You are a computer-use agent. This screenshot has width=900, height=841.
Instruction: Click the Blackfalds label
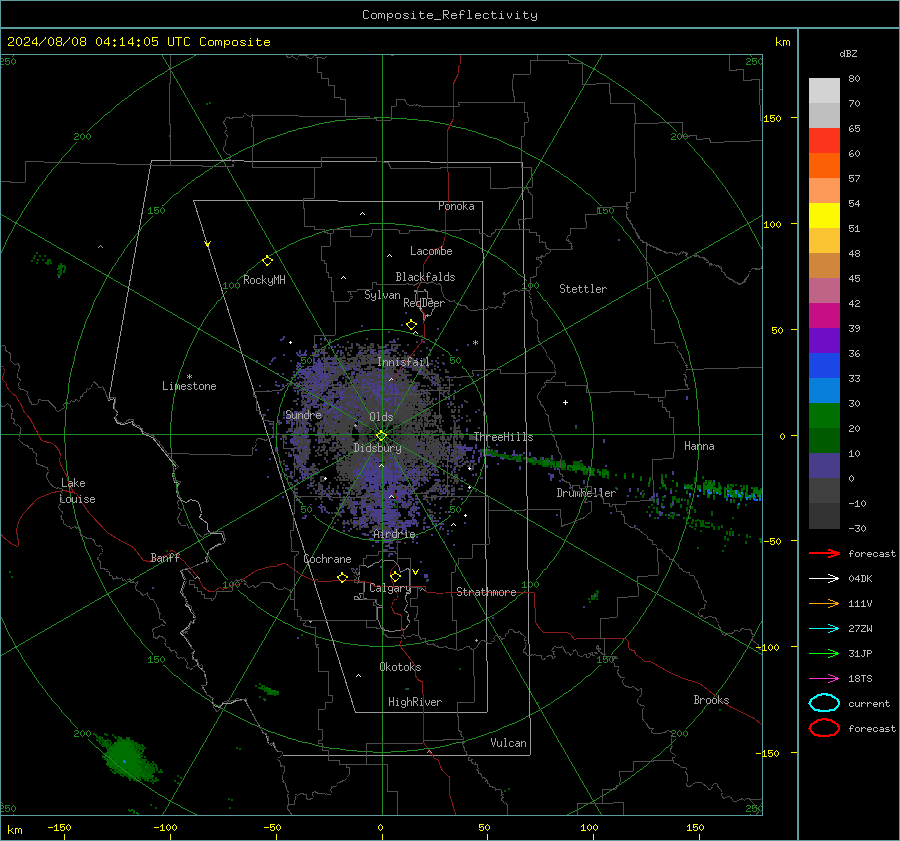click(425, 277)
